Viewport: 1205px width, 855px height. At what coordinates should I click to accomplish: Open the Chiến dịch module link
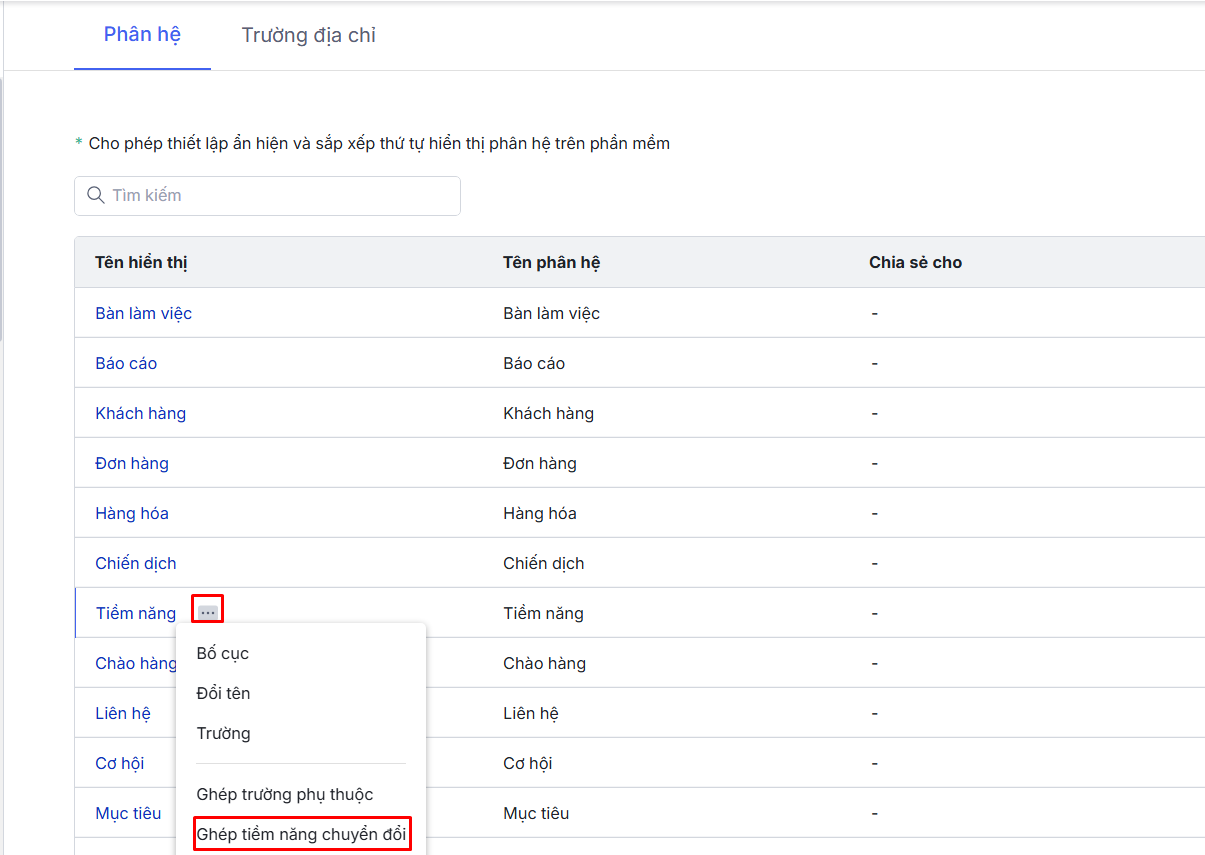point(136,563)
